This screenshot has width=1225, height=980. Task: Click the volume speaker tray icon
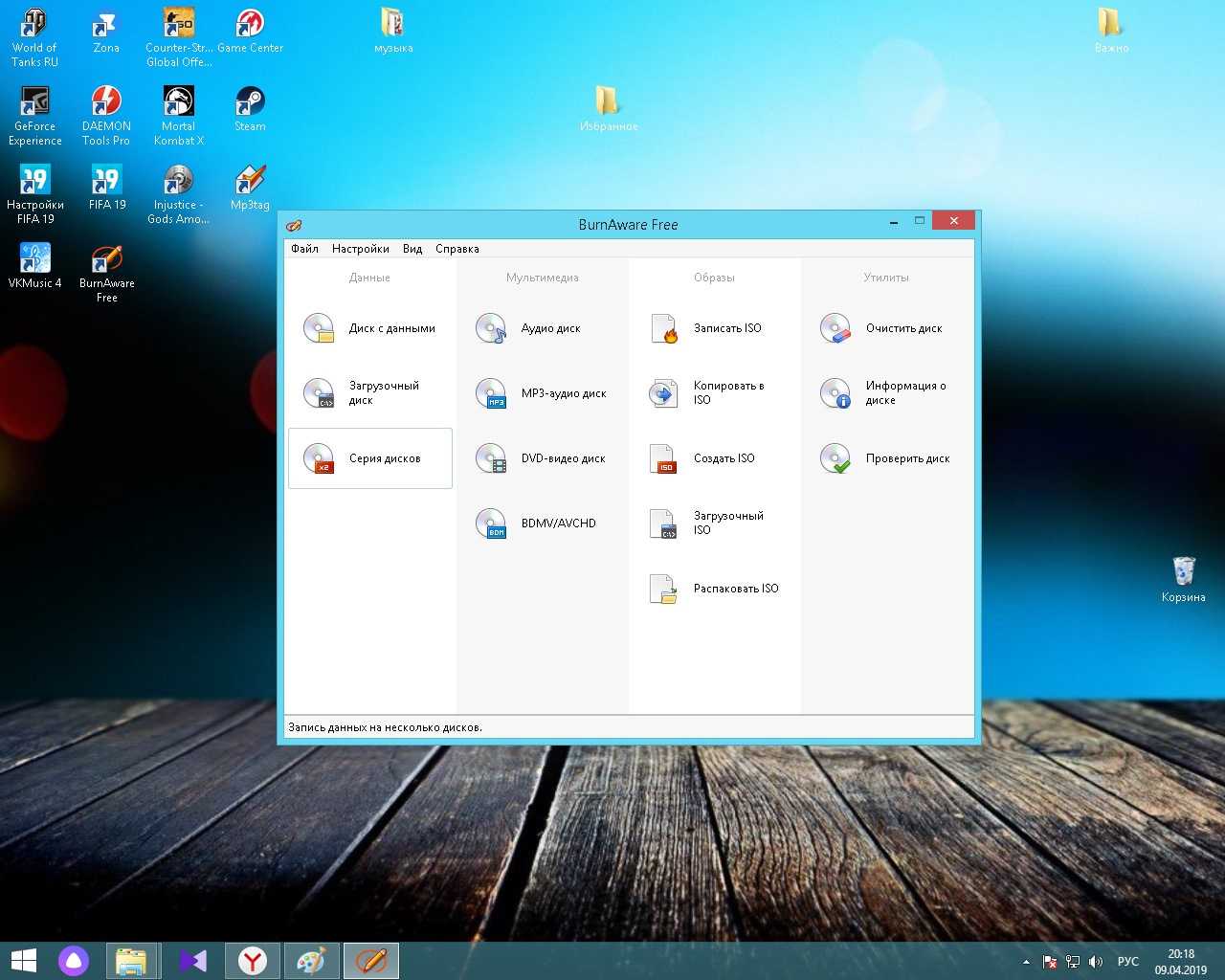point(1096,962)
